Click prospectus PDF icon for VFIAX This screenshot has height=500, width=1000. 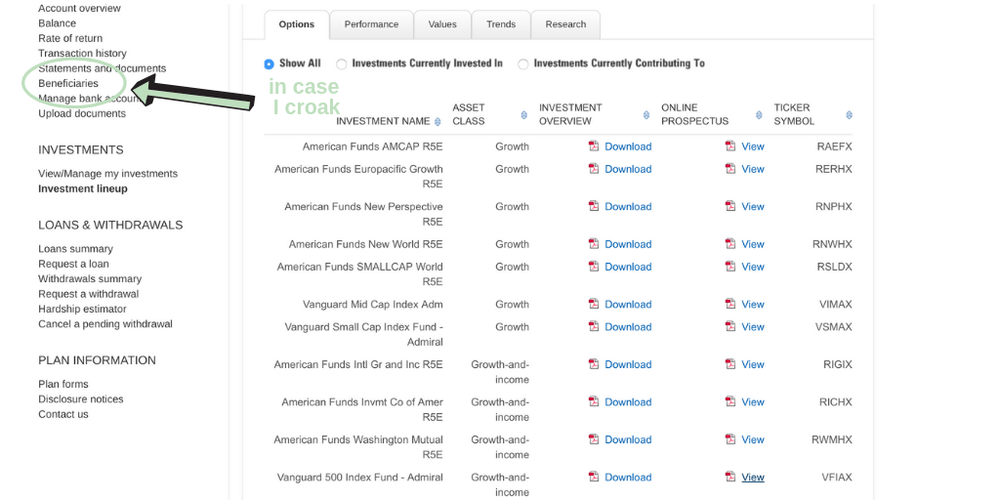coord(730,476)
